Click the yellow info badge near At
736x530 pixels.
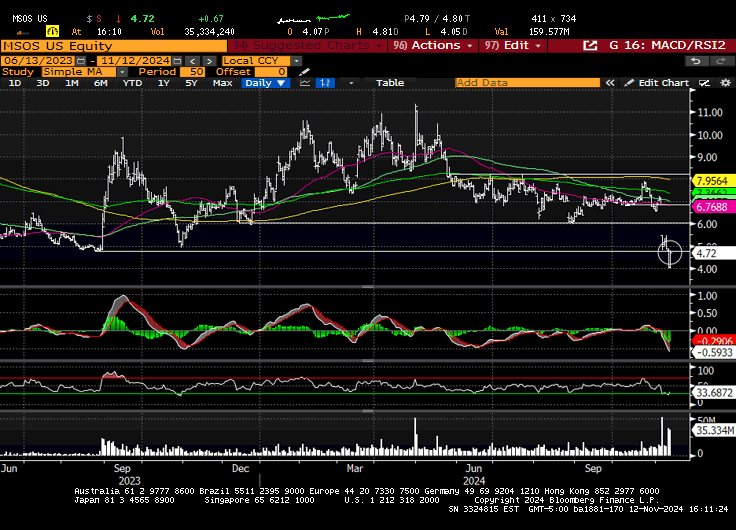point(53,31)
